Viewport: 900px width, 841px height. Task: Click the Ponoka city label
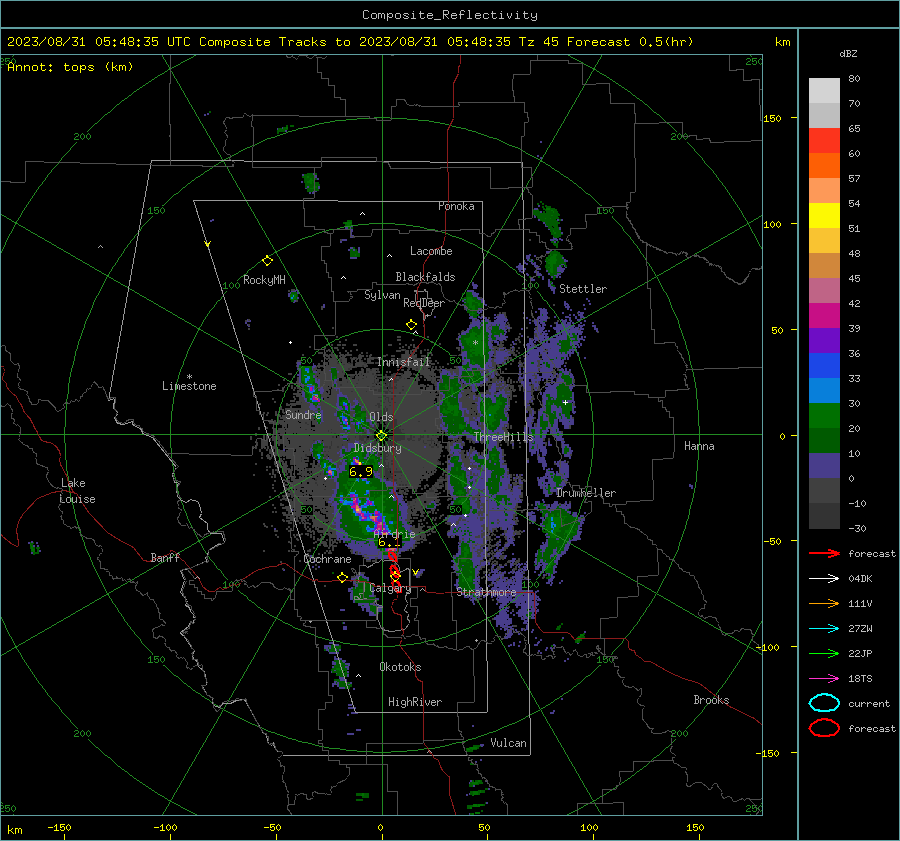click(456, 206)
